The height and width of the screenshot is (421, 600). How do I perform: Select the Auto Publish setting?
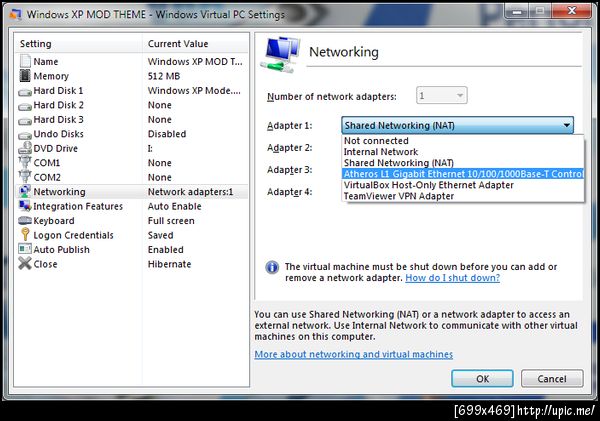(x=132, y=250)
